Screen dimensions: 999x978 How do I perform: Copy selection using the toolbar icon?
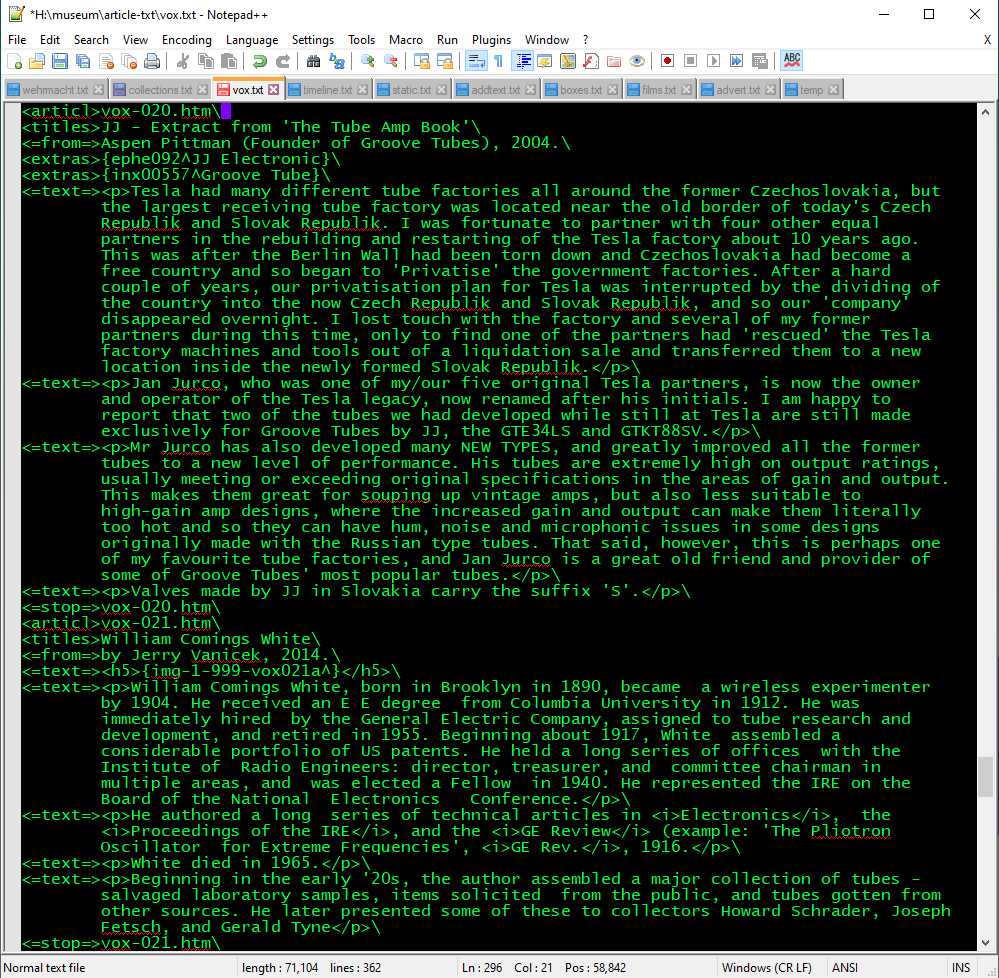pyautogui.click(x=206, y=61)
